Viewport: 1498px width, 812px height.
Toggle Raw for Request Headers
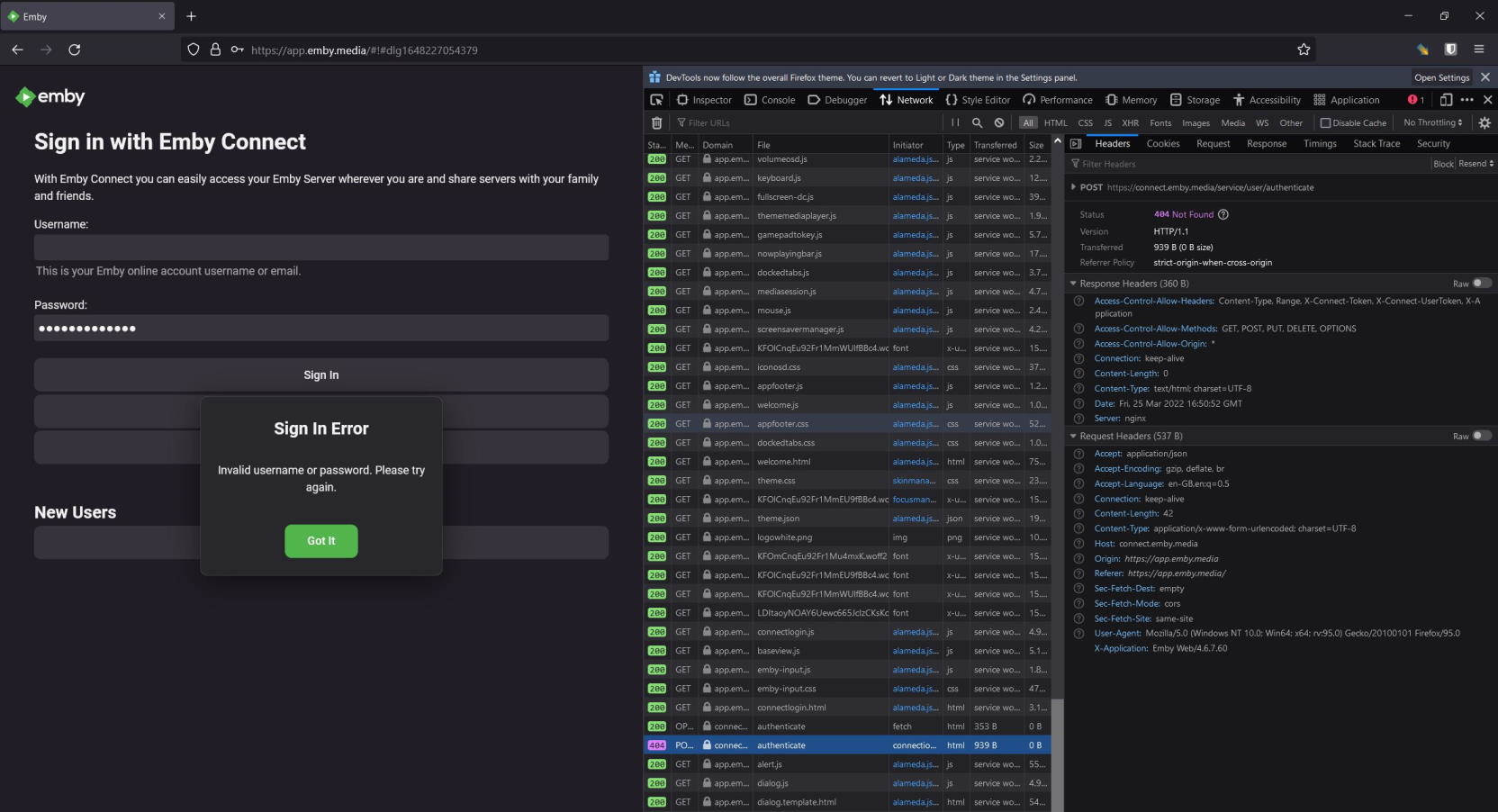(x=1481, y=436)
